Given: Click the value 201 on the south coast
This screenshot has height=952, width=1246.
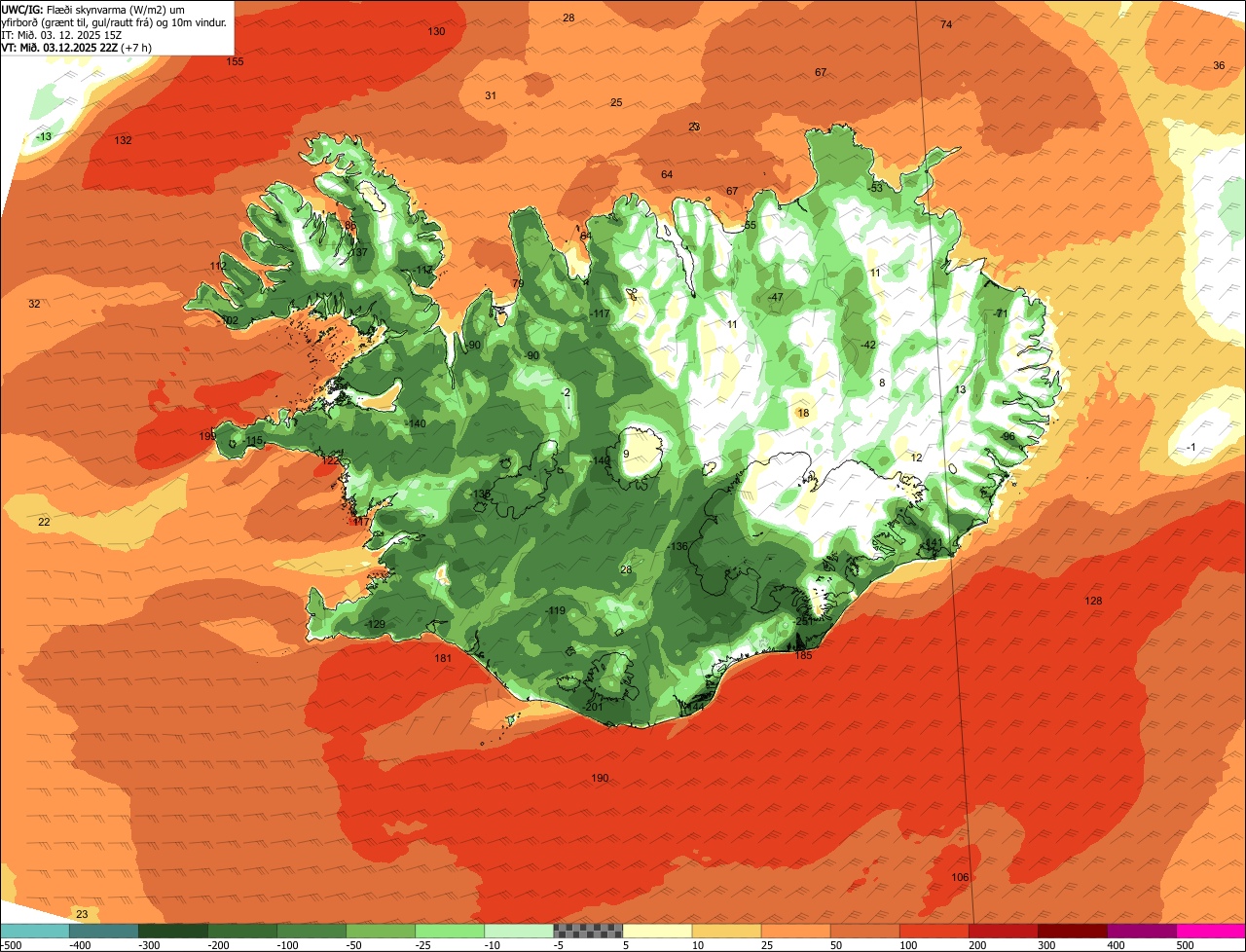Looking at the screenshot, I should pyautogui.click(x=595, y=707).
